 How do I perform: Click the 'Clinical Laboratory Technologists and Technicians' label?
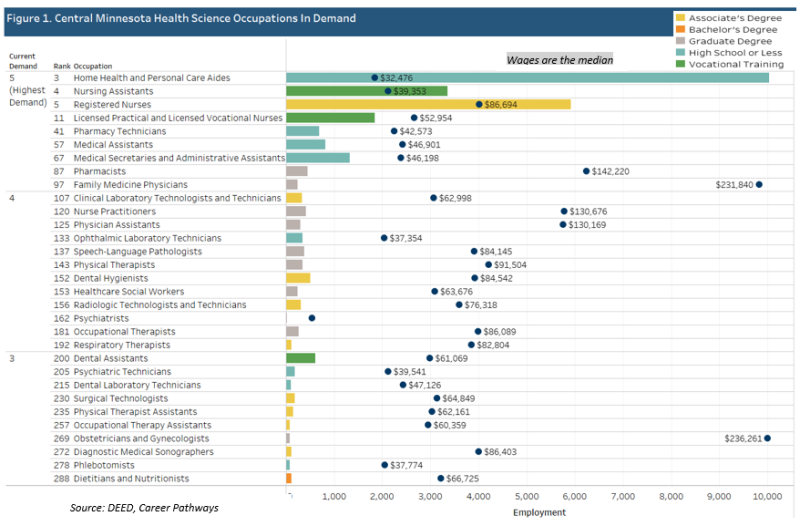pyautogui.click(x=178, y=198)
